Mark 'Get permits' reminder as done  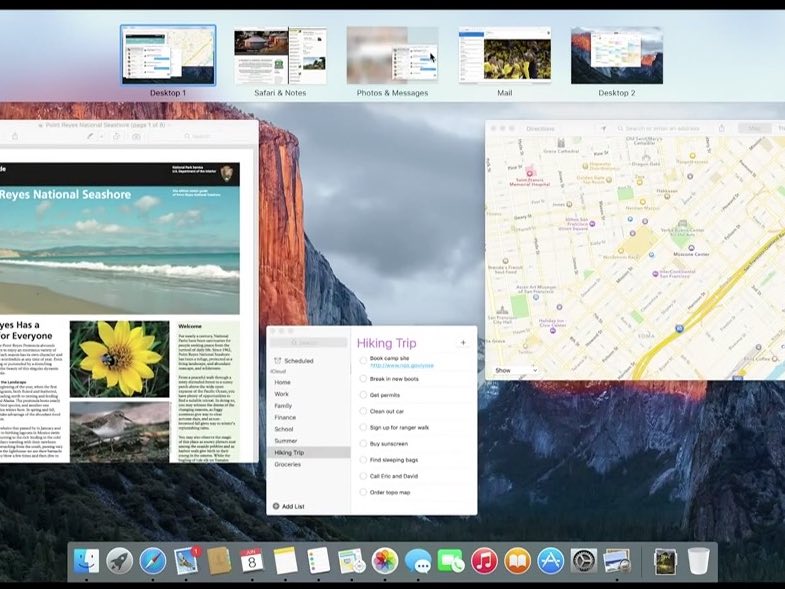click(x=363, y=395)
